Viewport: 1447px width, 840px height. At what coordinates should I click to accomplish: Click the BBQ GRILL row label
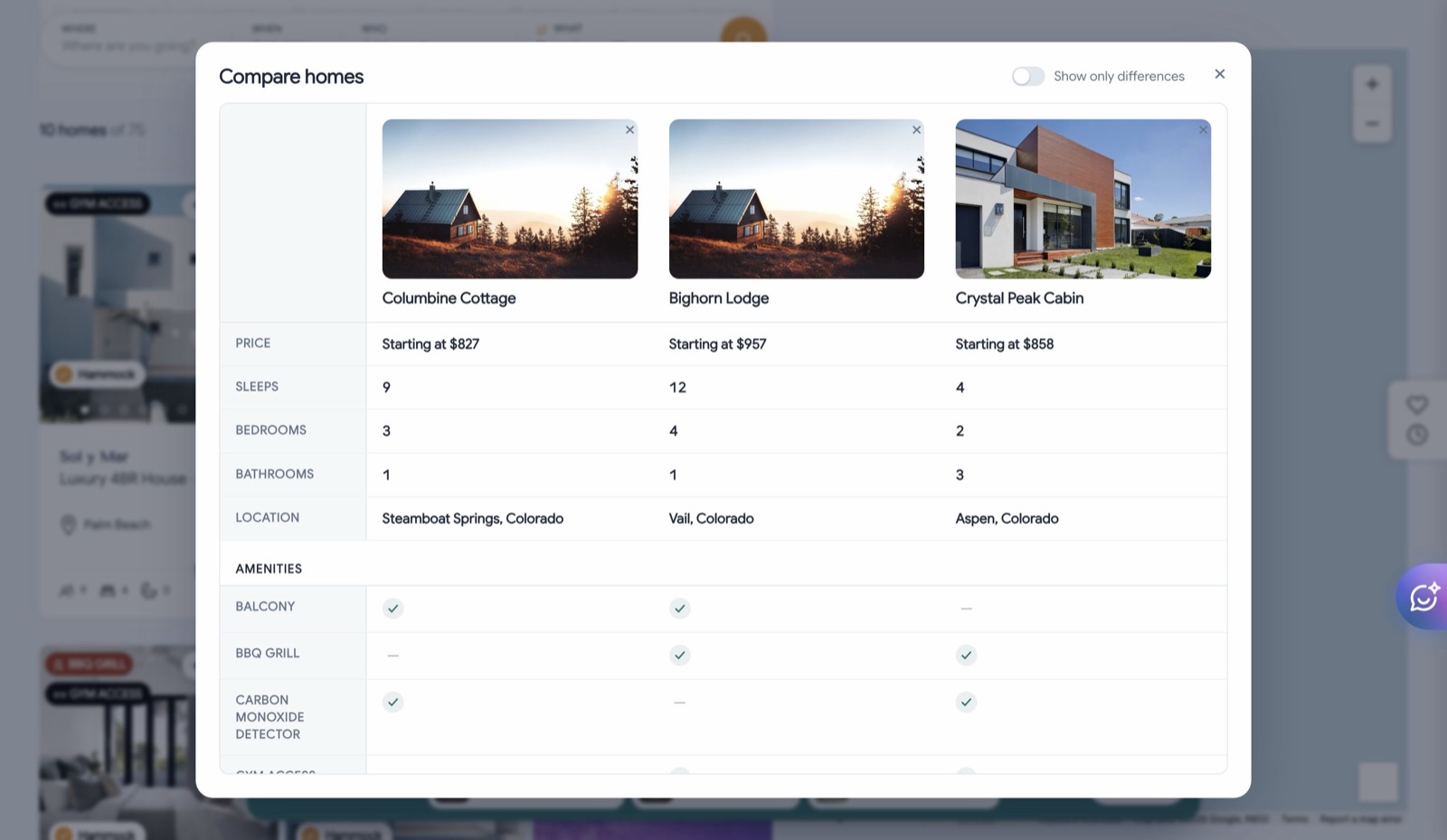[268, 653]
